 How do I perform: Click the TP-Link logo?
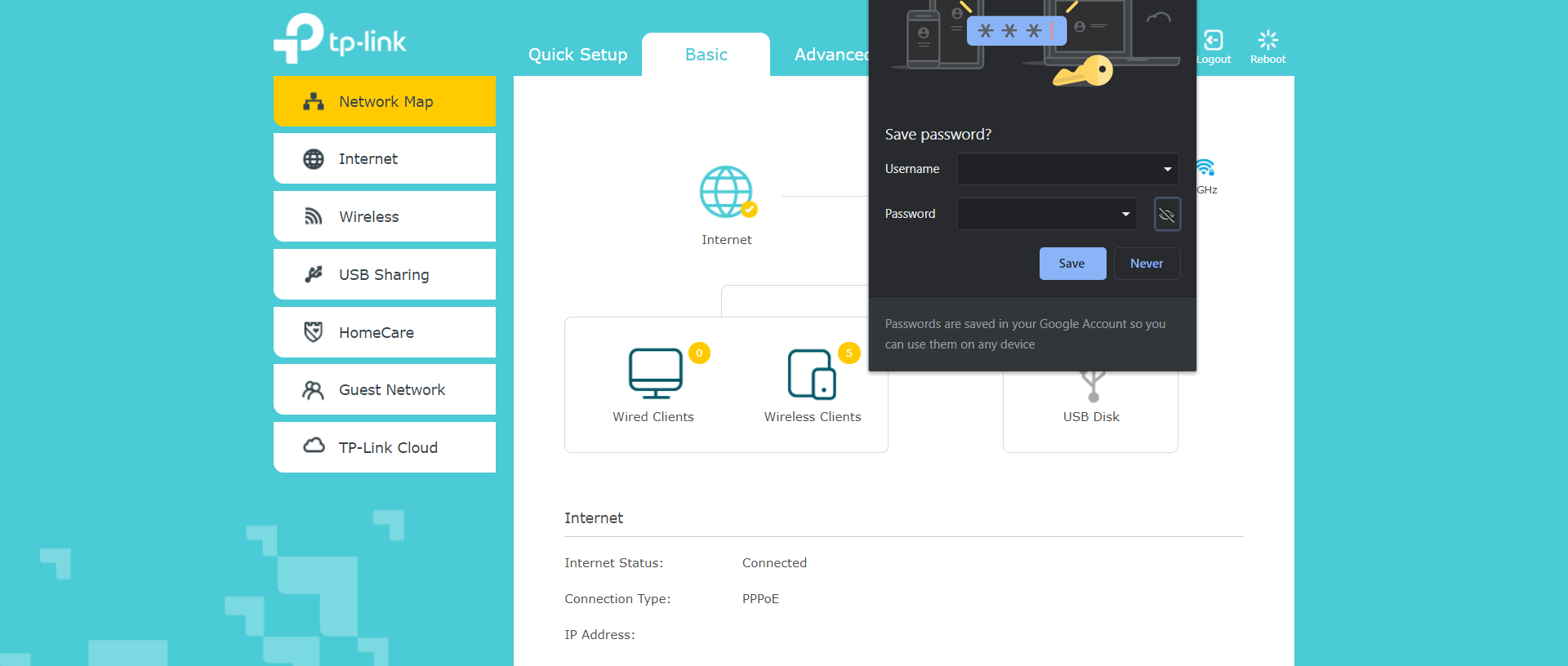pyautogui.click(x=340, y=38)
